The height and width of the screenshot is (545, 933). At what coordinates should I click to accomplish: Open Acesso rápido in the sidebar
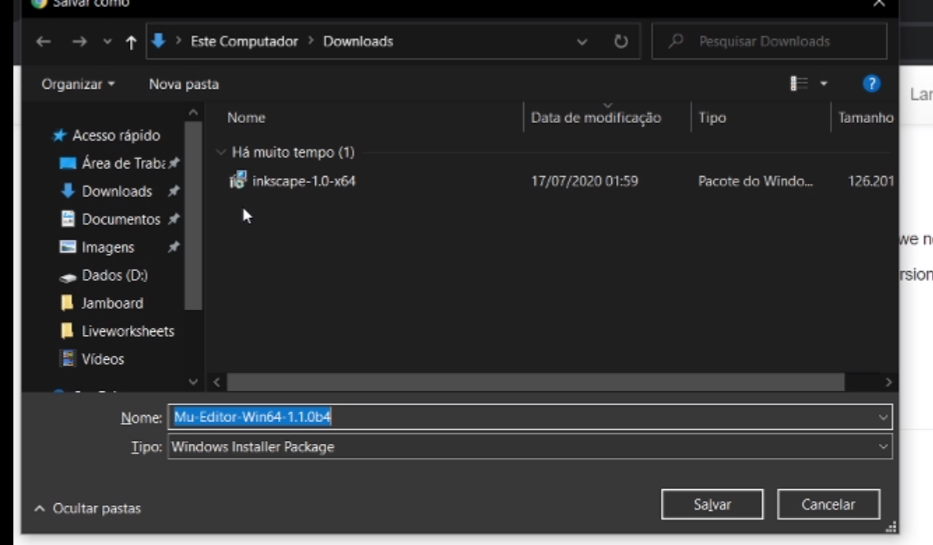(116, 136)
